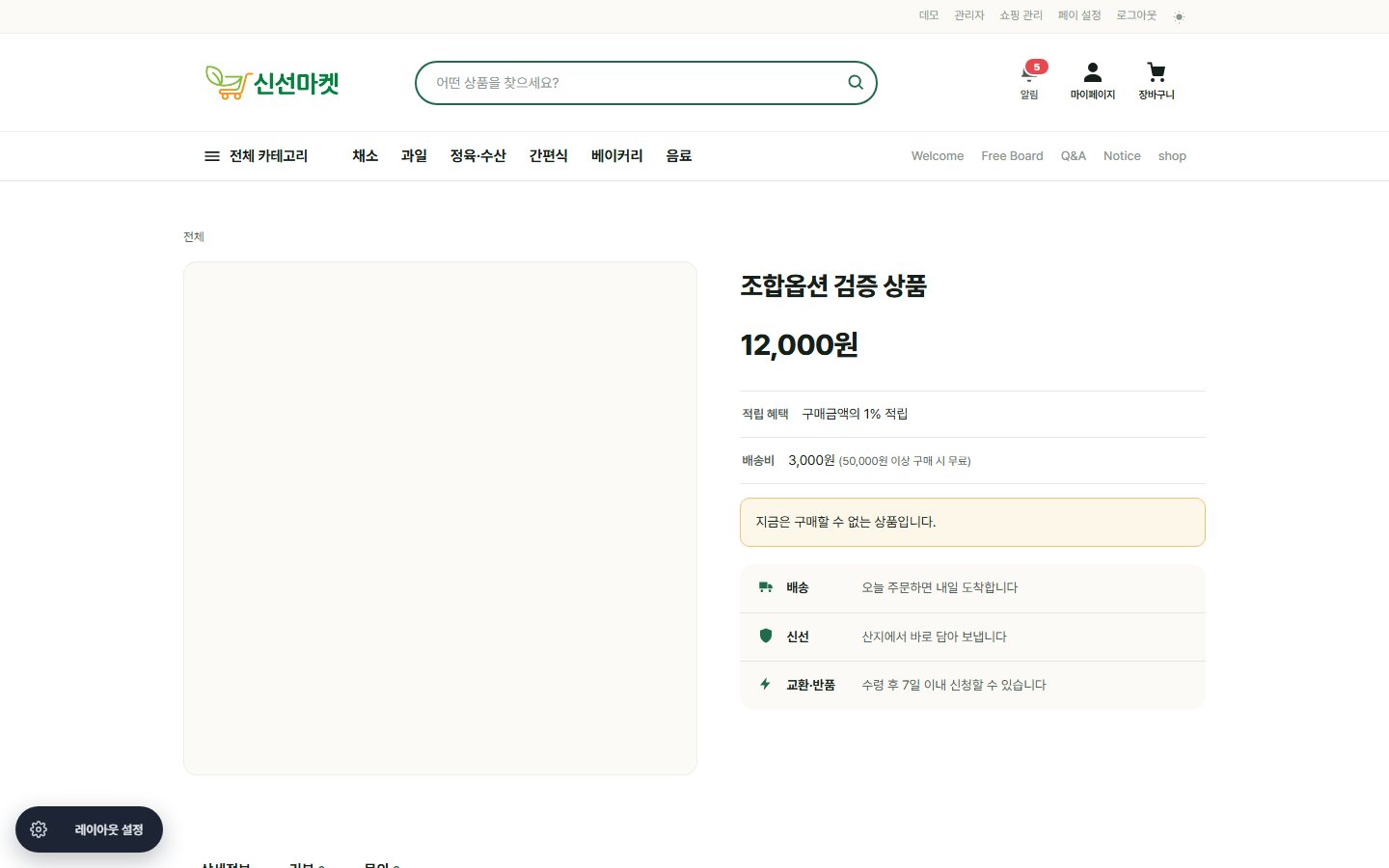Click the 3,000원 shipping fee text
This screenshot has width=1389, height=868.
(811, 460)
